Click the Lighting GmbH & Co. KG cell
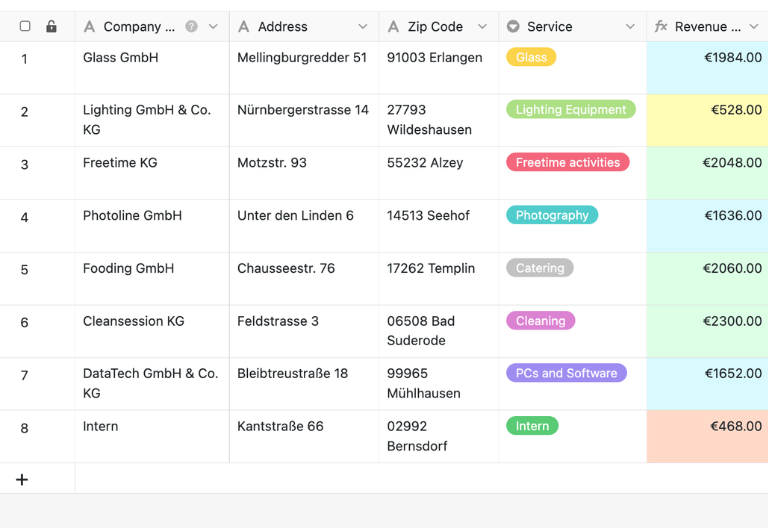This screenshot has height=528, width=768. [x=152, y=120]
